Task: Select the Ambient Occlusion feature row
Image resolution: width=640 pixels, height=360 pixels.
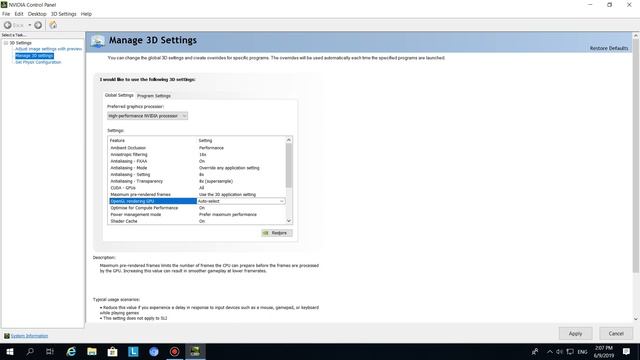Action: tap(197, 148)
